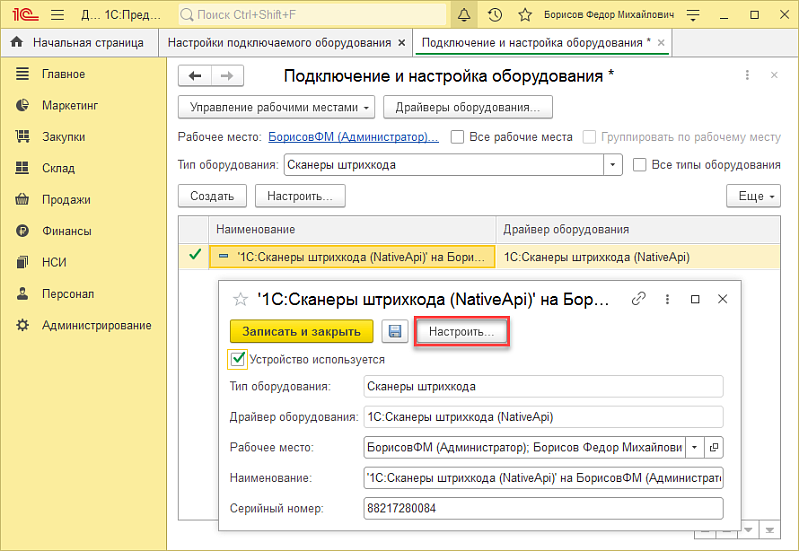Click the copy link icon in dialog
This screenshot has width=799, height=551.
pyautogui.click(x=639, y=299)
